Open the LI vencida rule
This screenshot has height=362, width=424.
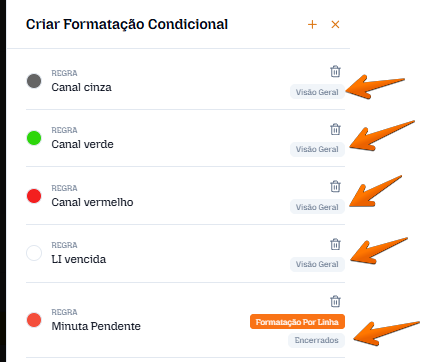pos(79,259)
